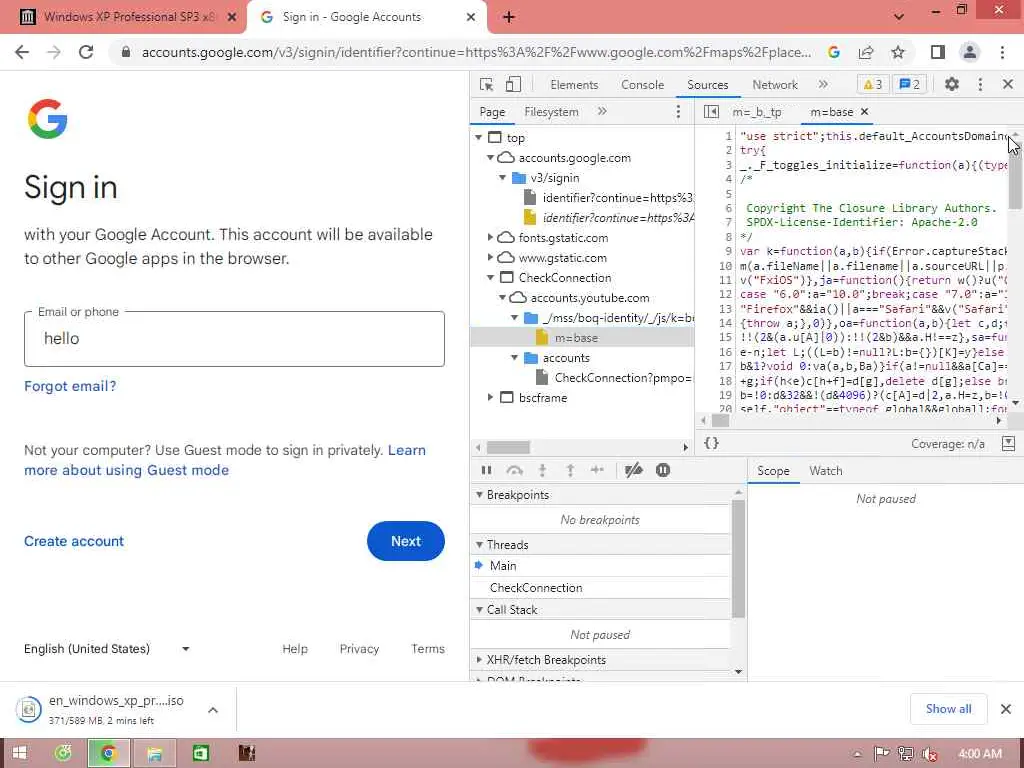This screenshot has height=768, width=1024.
Task: Open DevTools customize three-dot menu
Action: click(980, 84)
